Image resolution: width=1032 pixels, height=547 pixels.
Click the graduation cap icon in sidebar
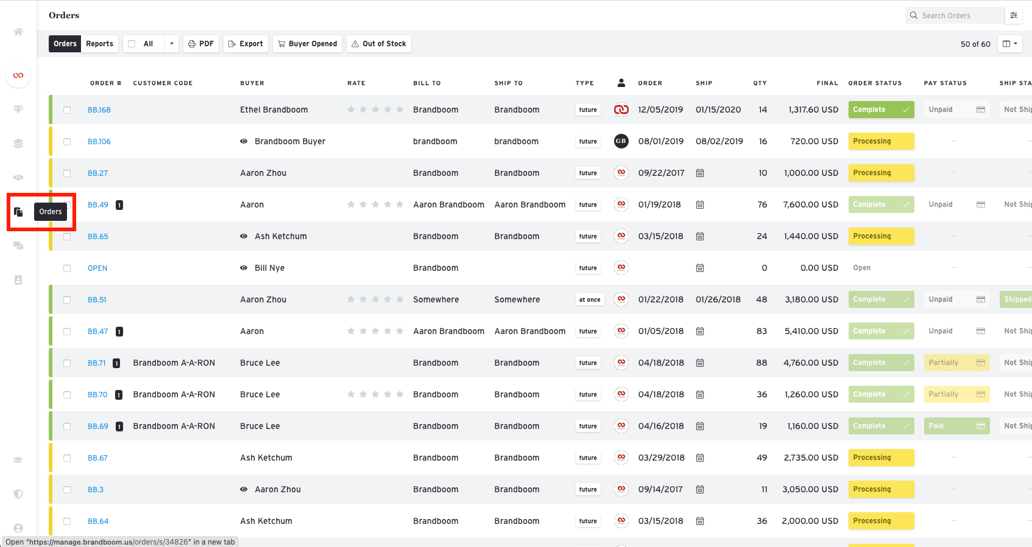coord(18,460)
